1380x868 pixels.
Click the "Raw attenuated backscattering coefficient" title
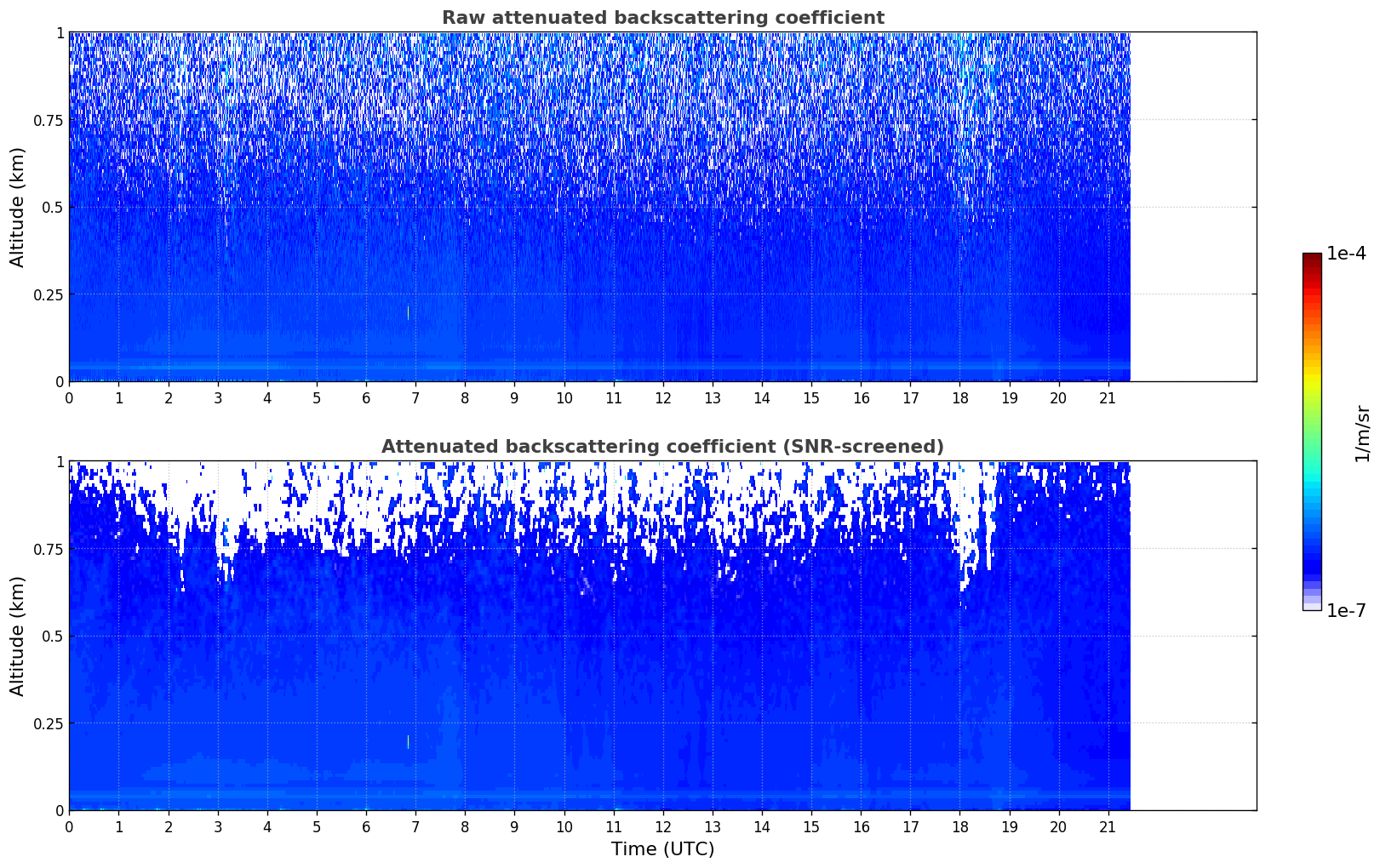(662, 18)
